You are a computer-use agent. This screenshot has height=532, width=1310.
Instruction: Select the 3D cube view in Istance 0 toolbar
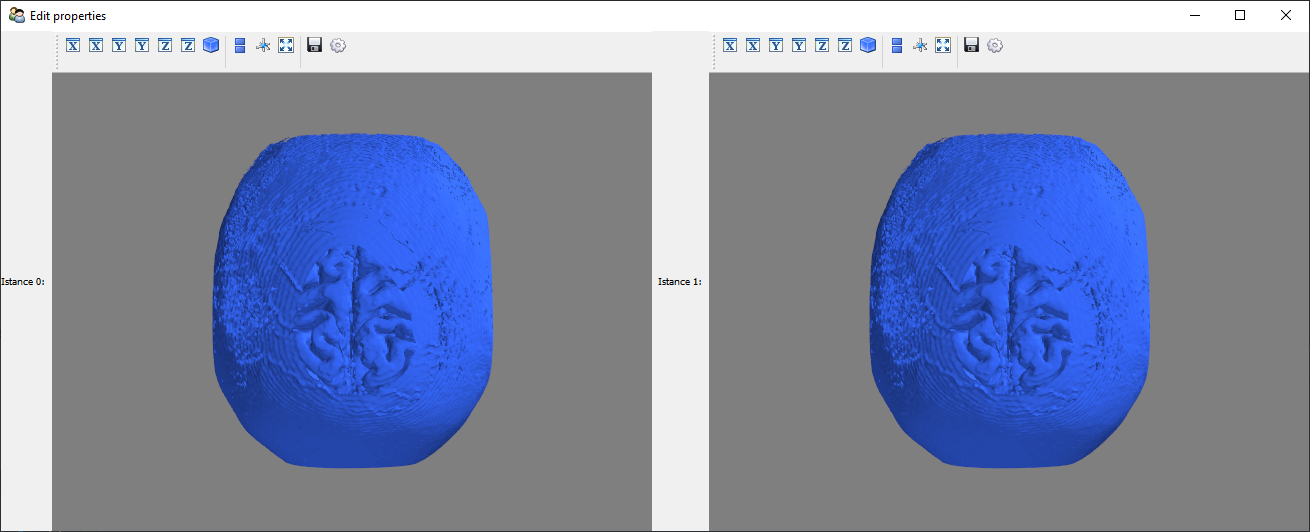[x=211, y=45]
